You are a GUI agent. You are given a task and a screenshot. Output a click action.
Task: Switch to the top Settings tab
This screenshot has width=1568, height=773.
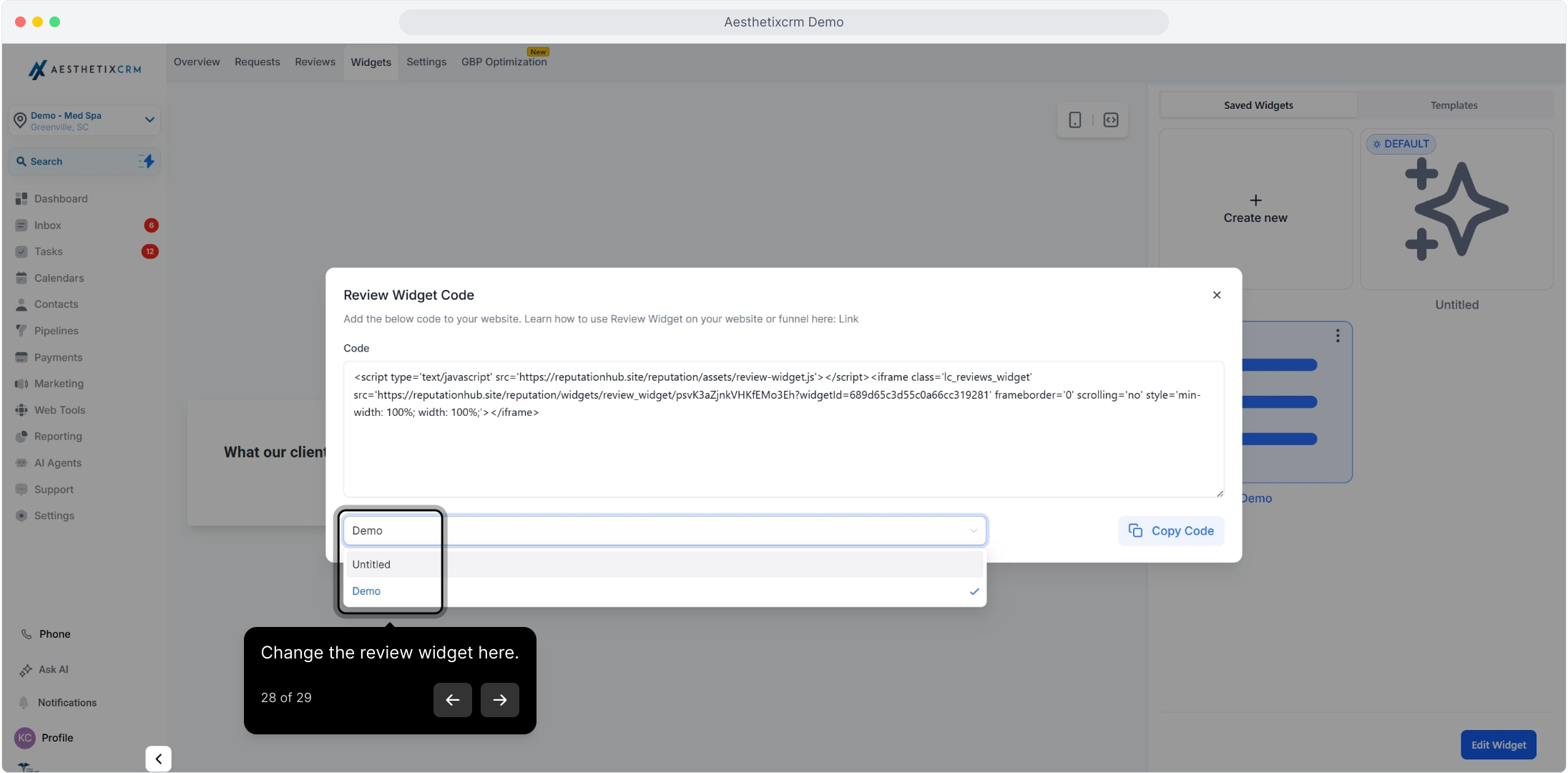tap(426, 62)
